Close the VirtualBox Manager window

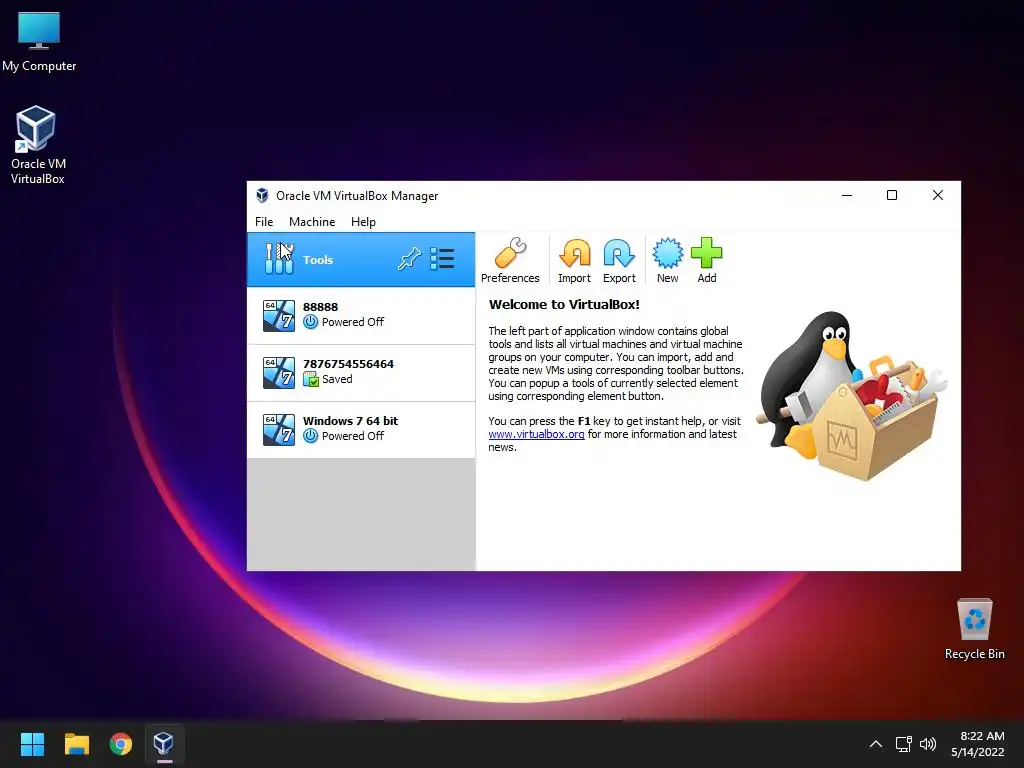[938, 195]
